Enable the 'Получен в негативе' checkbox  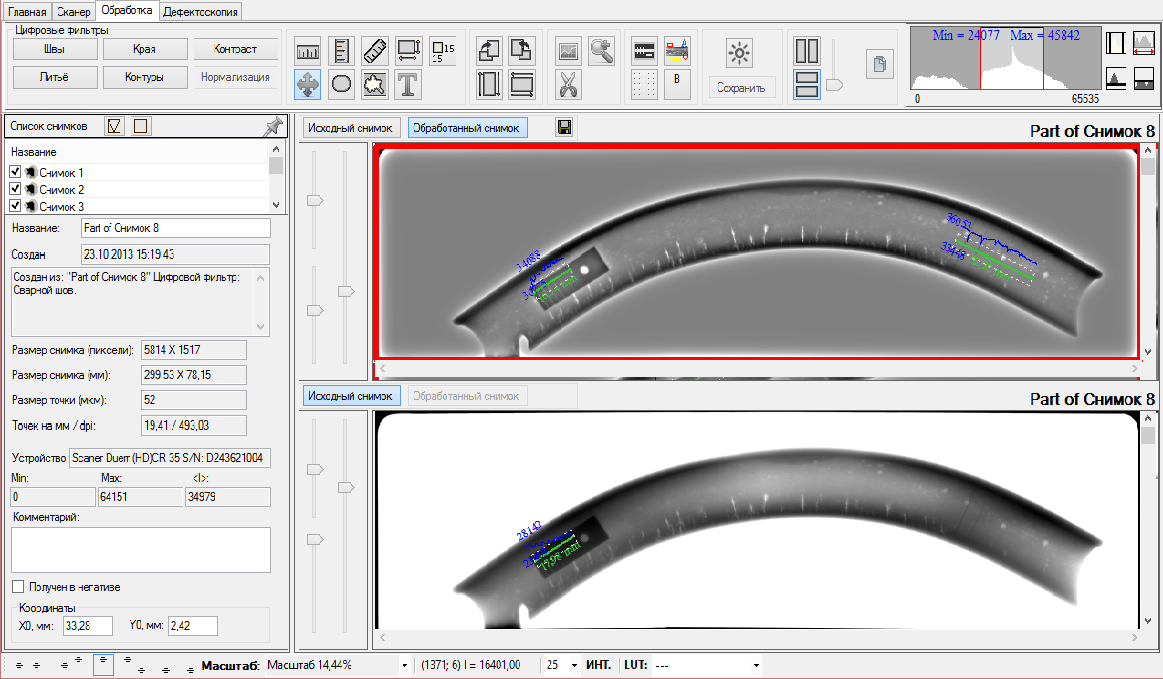tap(18, 587)
